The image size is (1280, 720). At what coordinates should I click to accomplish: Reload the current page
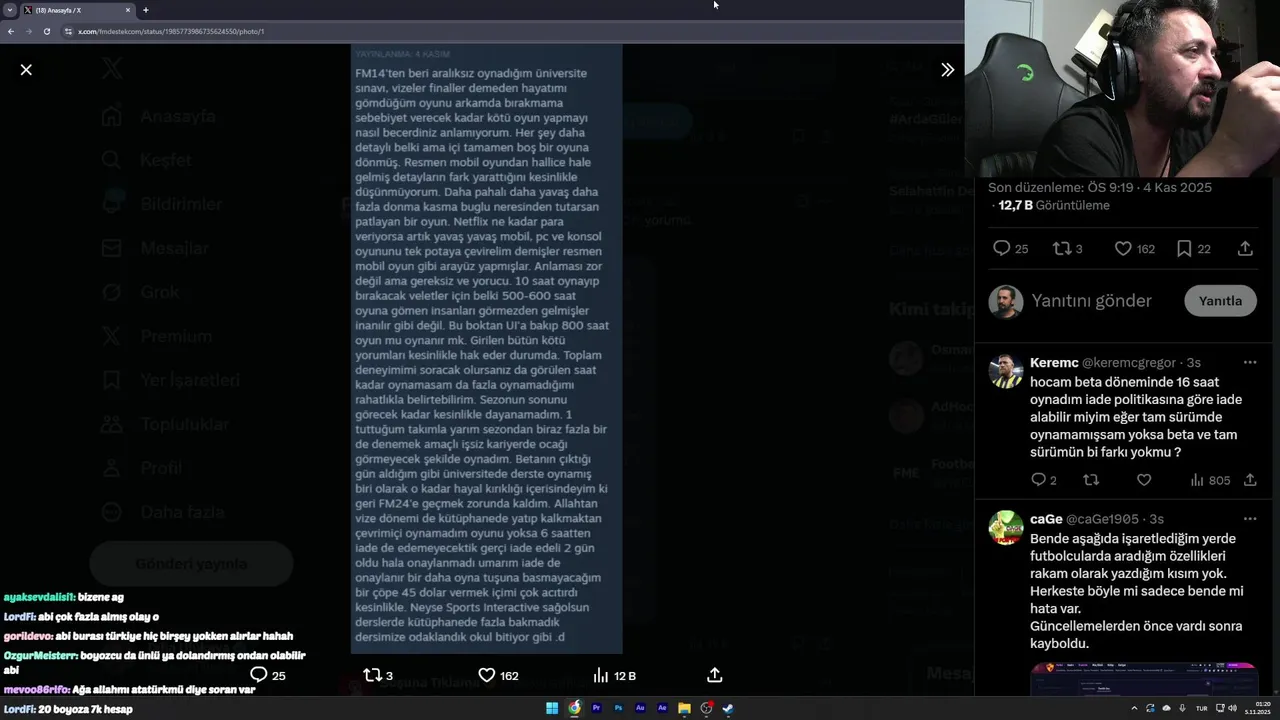(x=46, y=31)
